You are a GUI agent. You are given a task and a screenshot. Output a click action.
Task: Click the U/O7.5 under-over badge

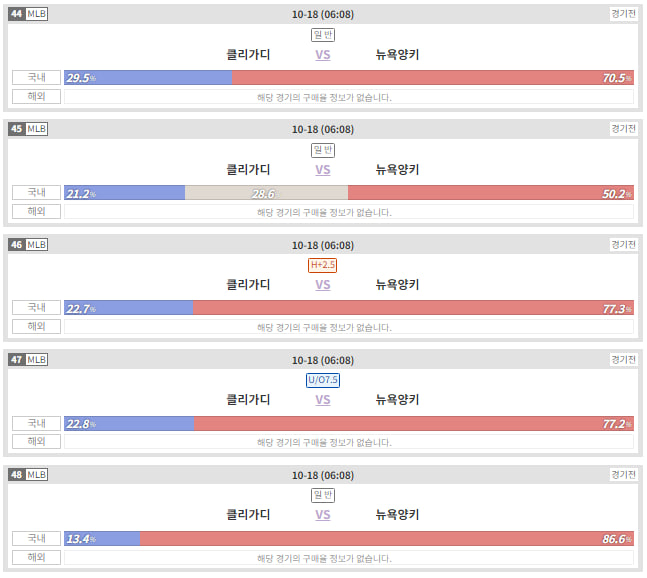pos(323,380)
